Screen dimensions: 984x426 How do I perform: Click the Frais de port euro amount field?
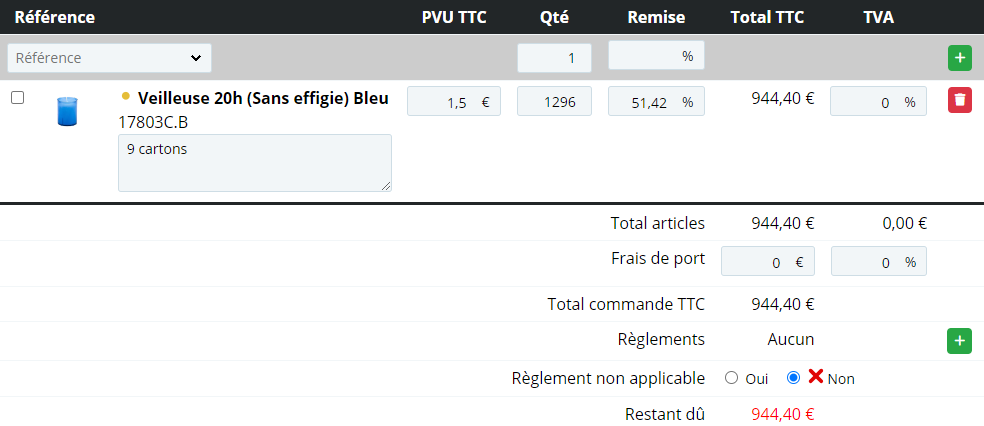[x=767, y=261]
